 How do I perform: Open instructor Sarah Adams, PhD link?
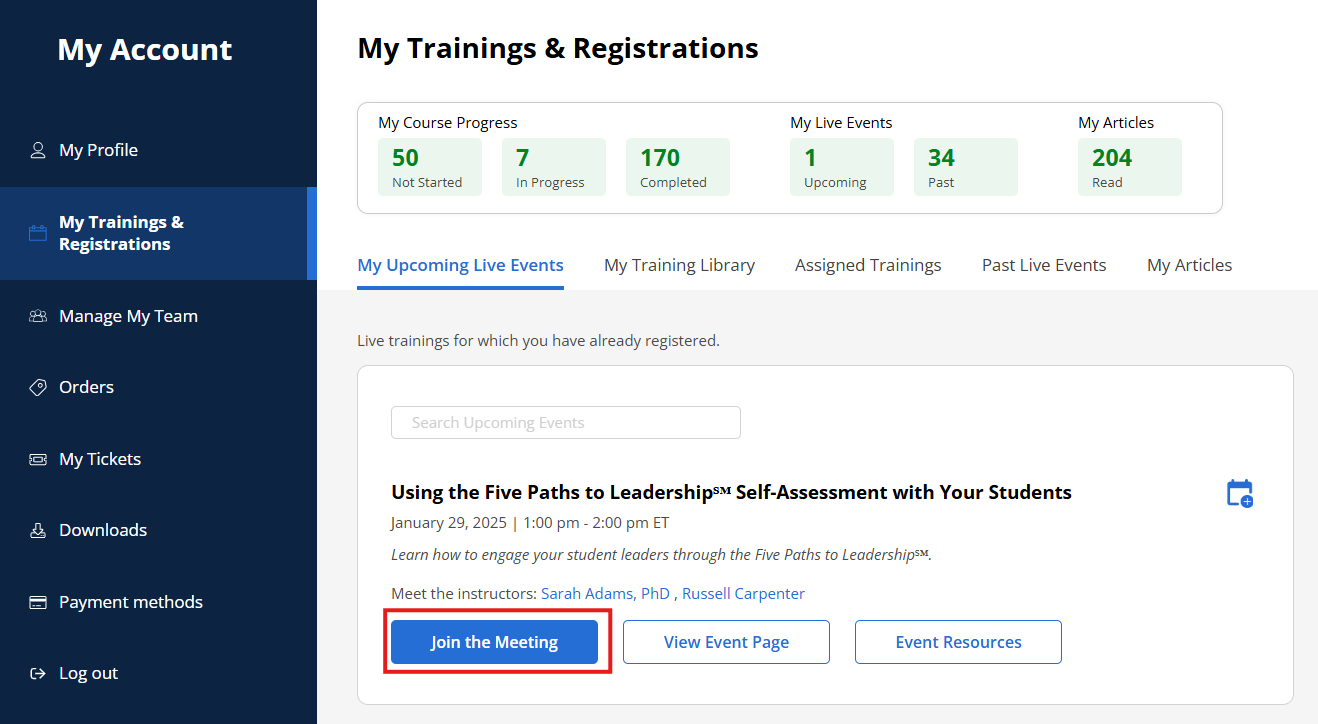(x=605, y=593)
